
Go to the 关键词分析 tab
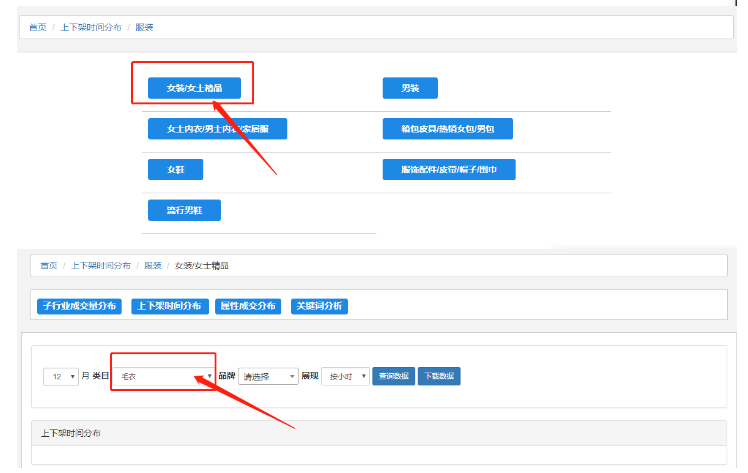pyautogui.click(x=319, y=306)
